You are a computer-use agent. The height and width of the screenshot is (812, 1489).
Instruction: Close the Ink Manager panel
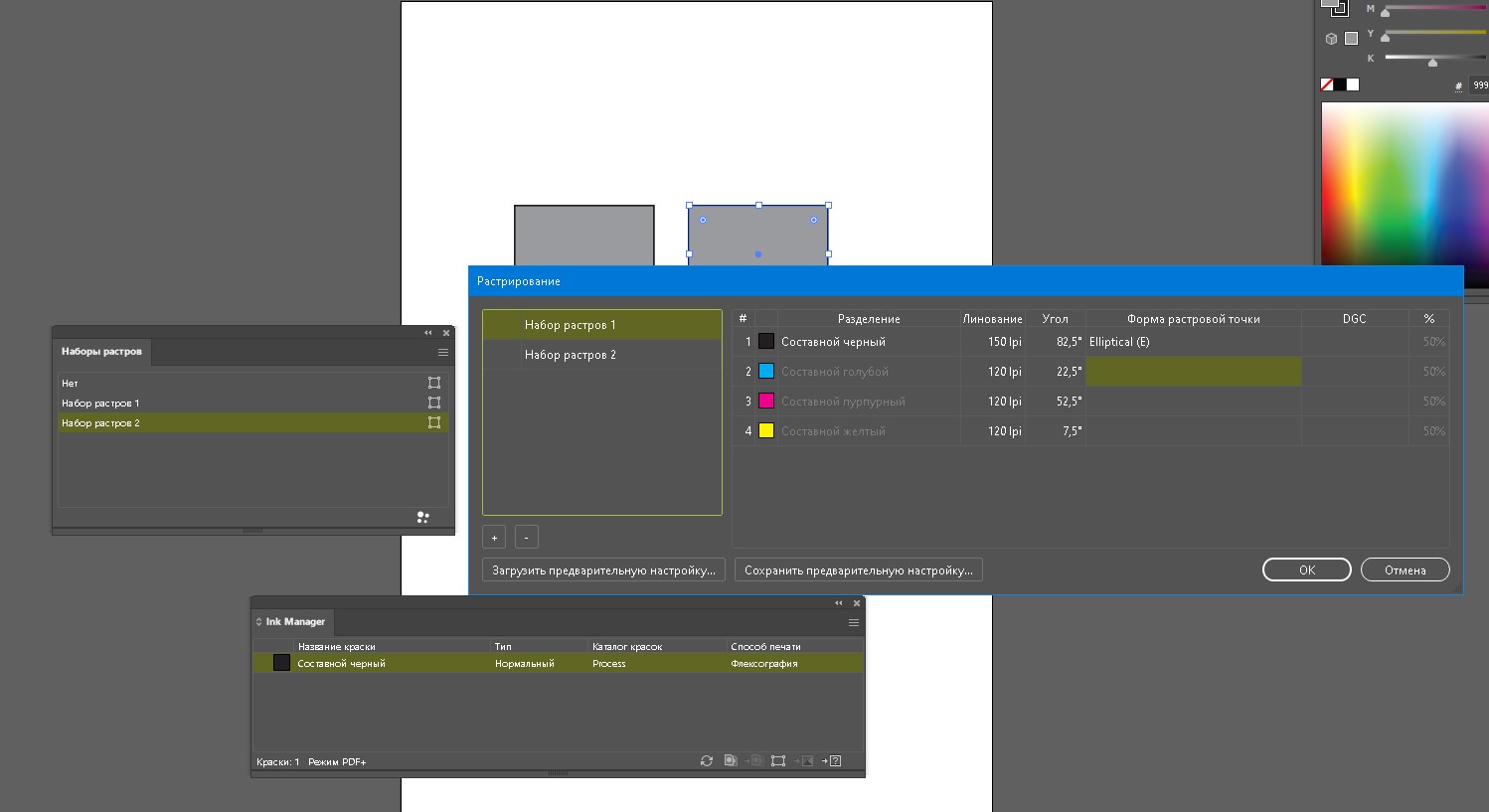857,603
